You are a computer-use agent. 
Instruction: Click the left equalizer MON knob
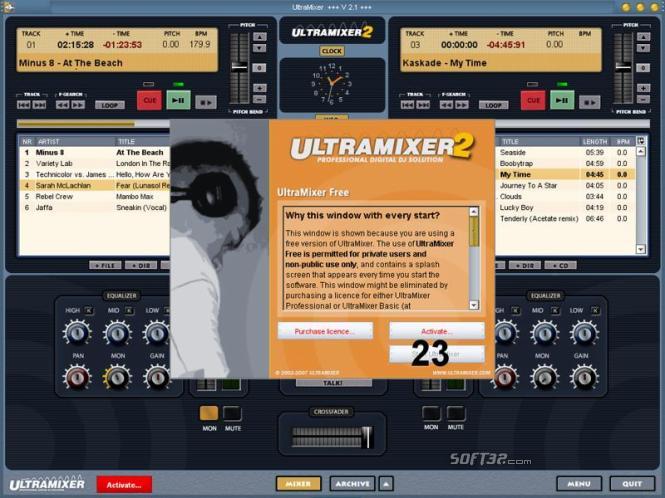(117, 377)
